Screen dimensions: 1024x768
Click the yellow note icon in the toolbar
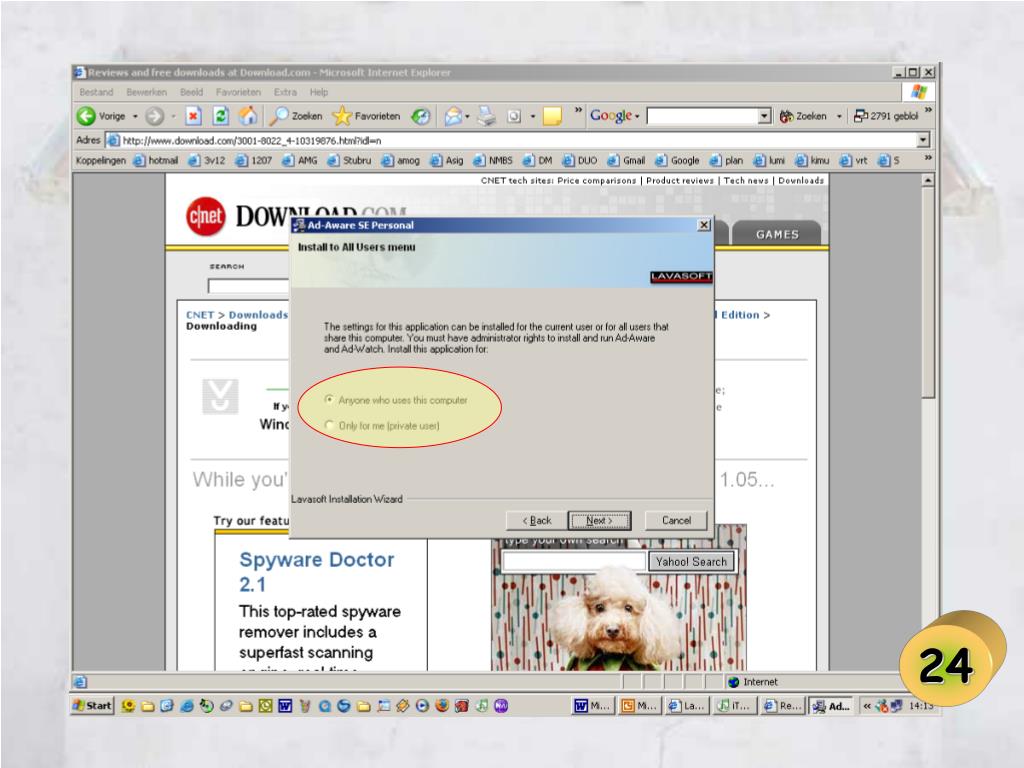click(552, 116)
